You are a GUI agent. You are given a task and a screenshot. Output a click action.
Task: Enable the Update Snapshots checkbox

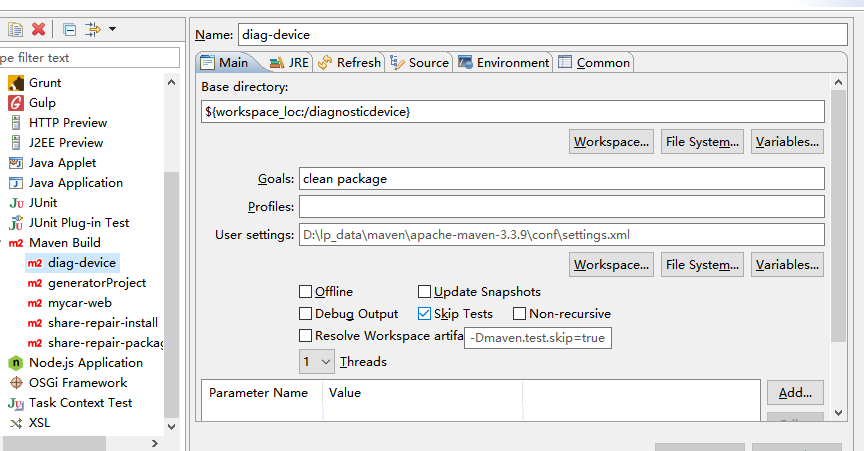click(x=424, y=291)
